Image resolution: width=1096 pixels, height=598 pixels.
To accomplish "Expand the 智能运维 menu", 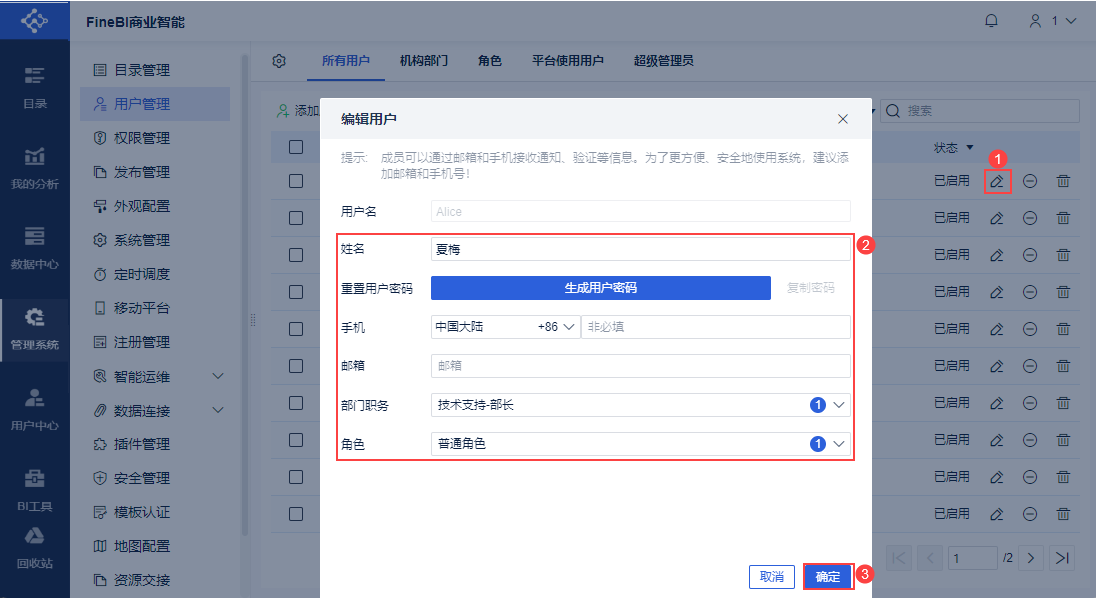I will tap(218, 377).
